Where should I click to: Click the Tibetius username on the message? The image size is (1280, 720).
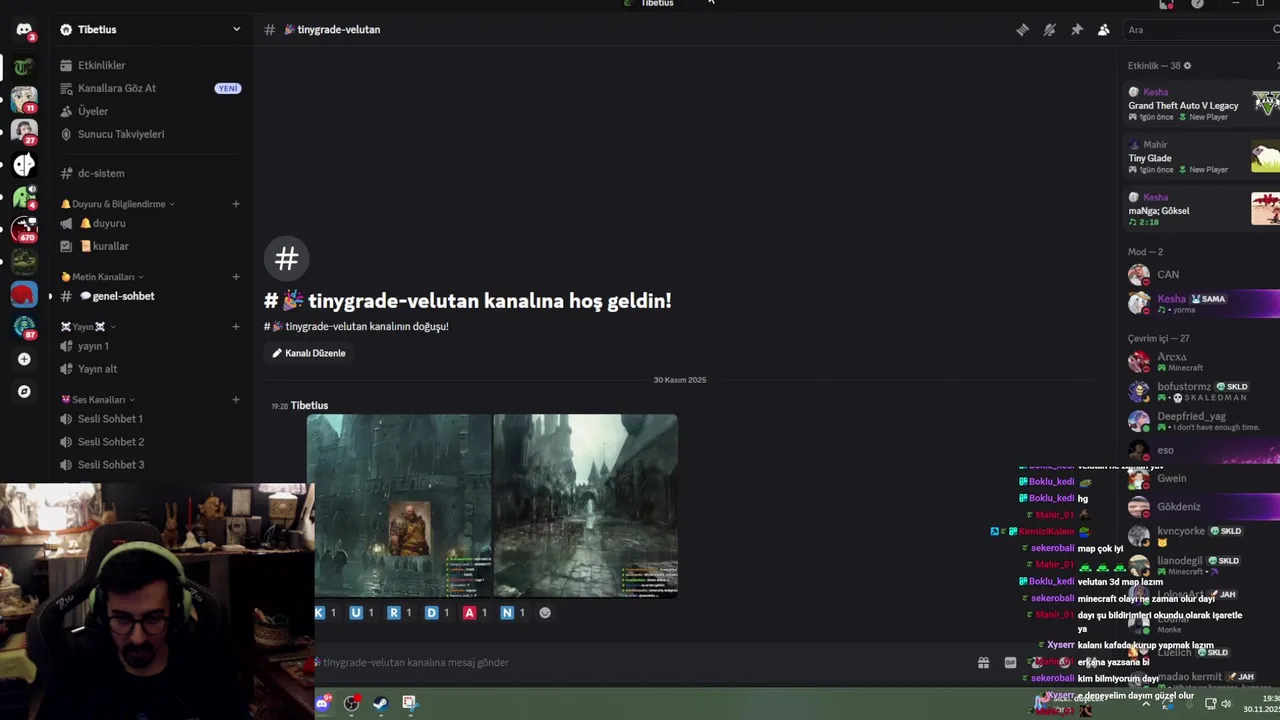[309, 406]
